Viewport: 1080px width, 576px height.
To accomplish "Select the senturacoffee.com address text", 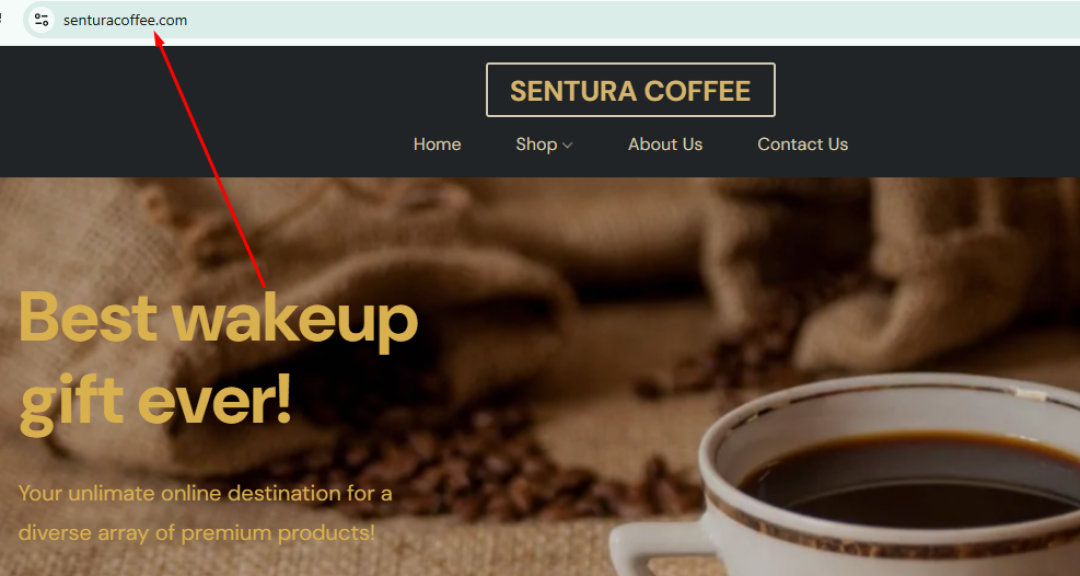I will coord(125,21).
